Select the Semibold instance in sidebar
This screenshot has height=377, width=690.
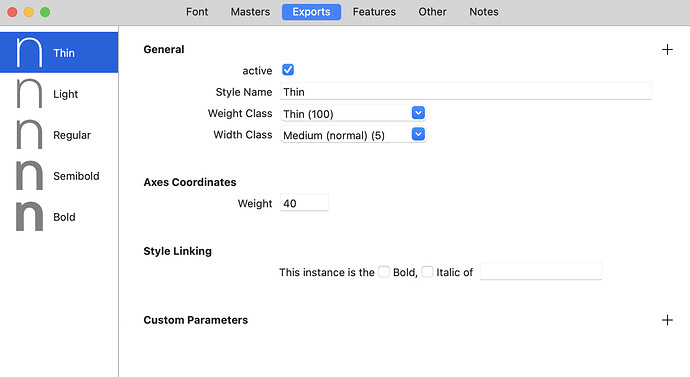[x=59, y=176]
